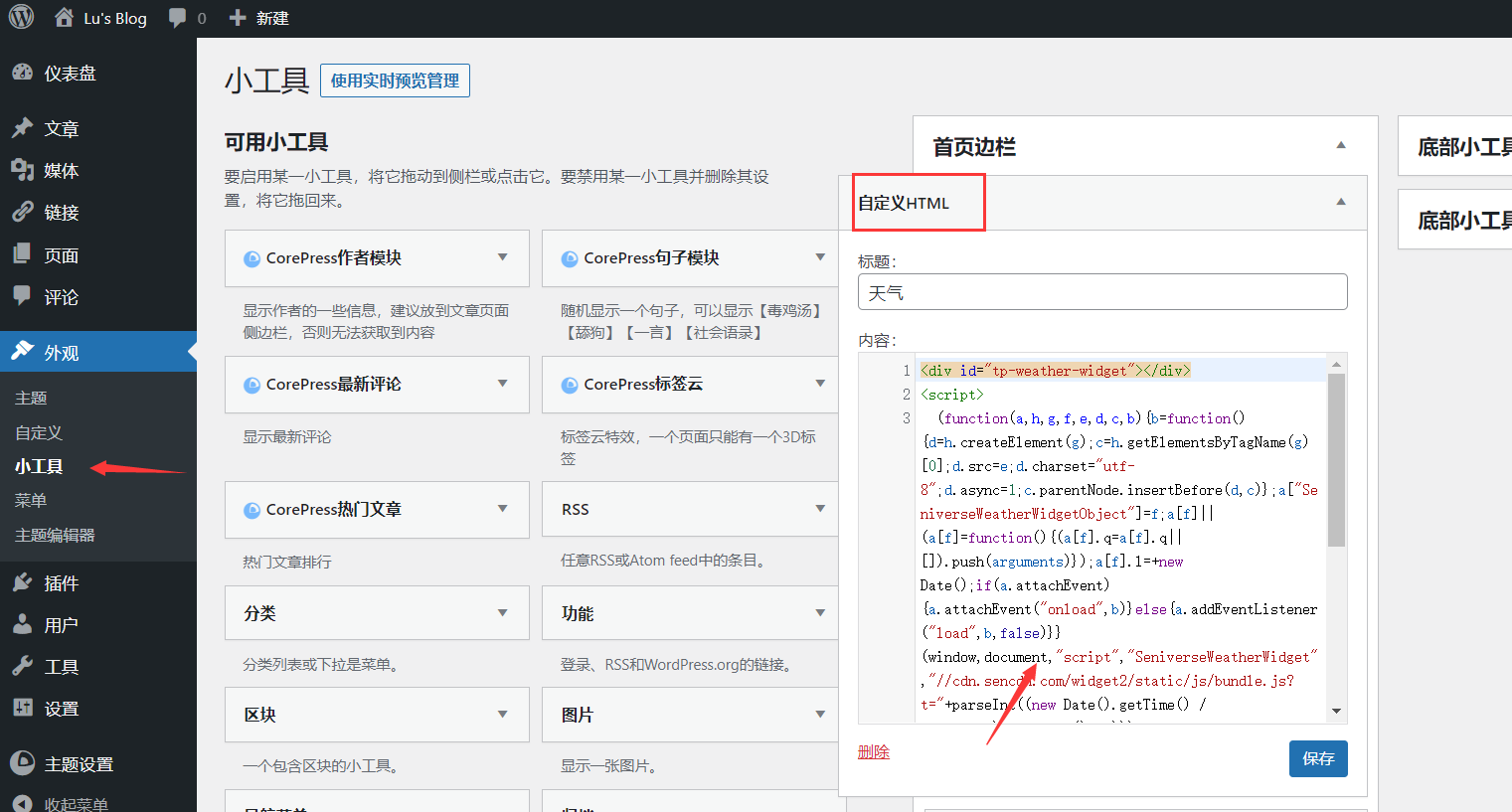Click the 显示最新评论 description text
Image resolution: width=1512 pixels, height=812 pixels.
tap(287, 436)
